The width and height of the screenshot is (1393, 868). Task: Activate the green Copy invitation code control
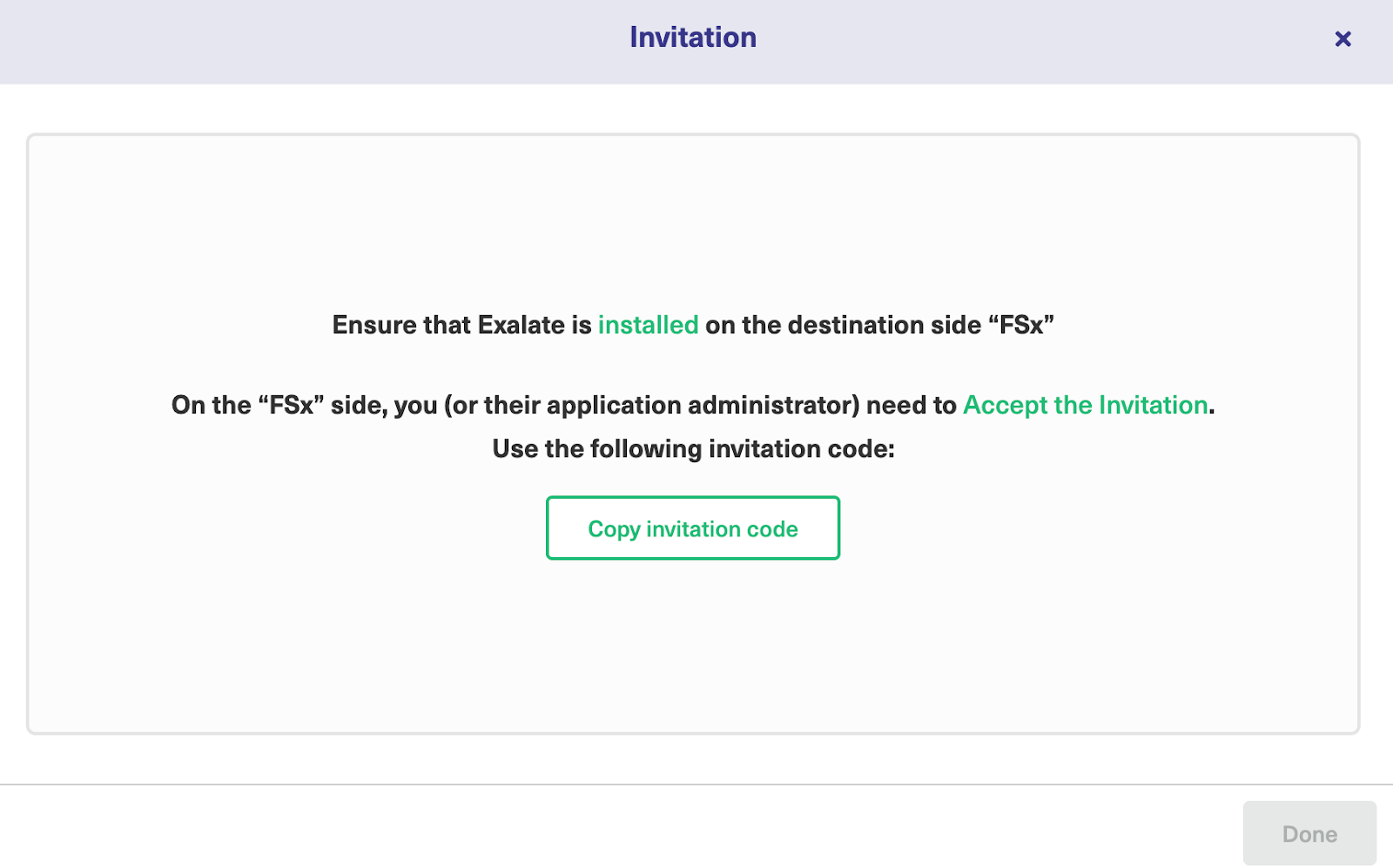click(692, 528)
